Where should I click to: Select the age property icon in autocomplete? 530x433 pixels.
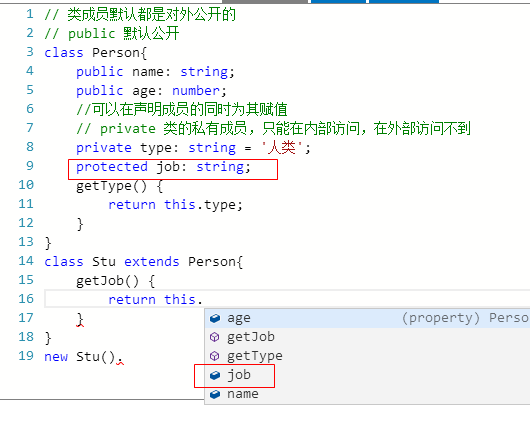(215, 318)
